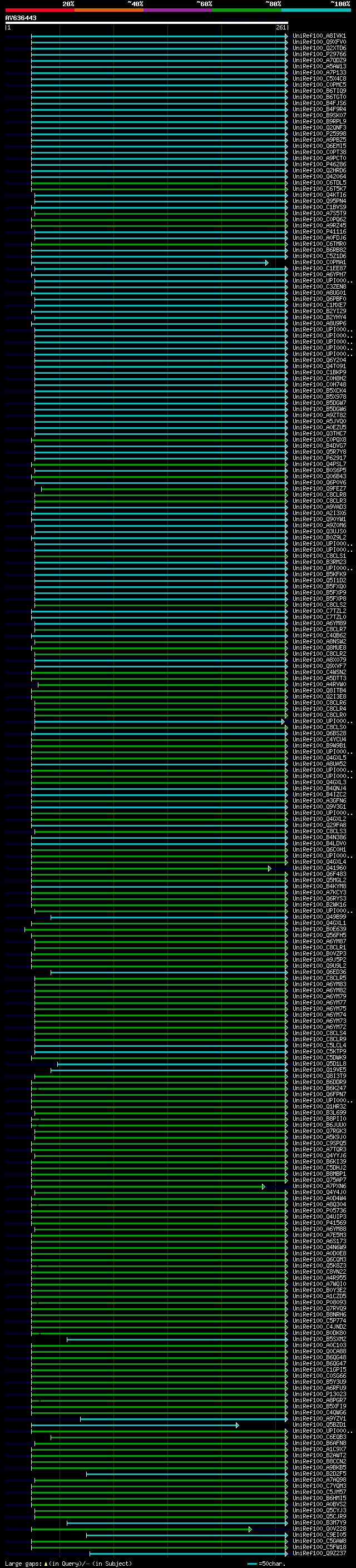This screenshot has width=356, height=1568.
Task: Select hit UniRef100_P41116
Action: pyautogui.click(x=319, y=232)
